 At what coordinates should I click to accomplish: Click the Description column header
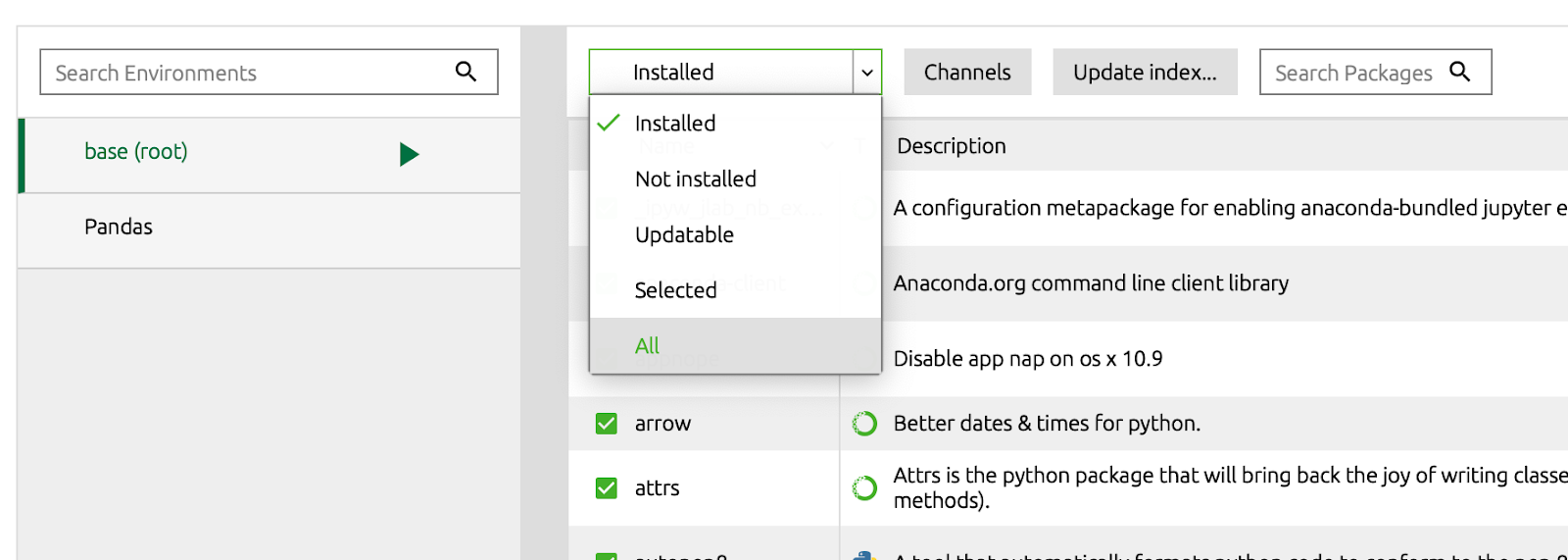pos(951,146)
